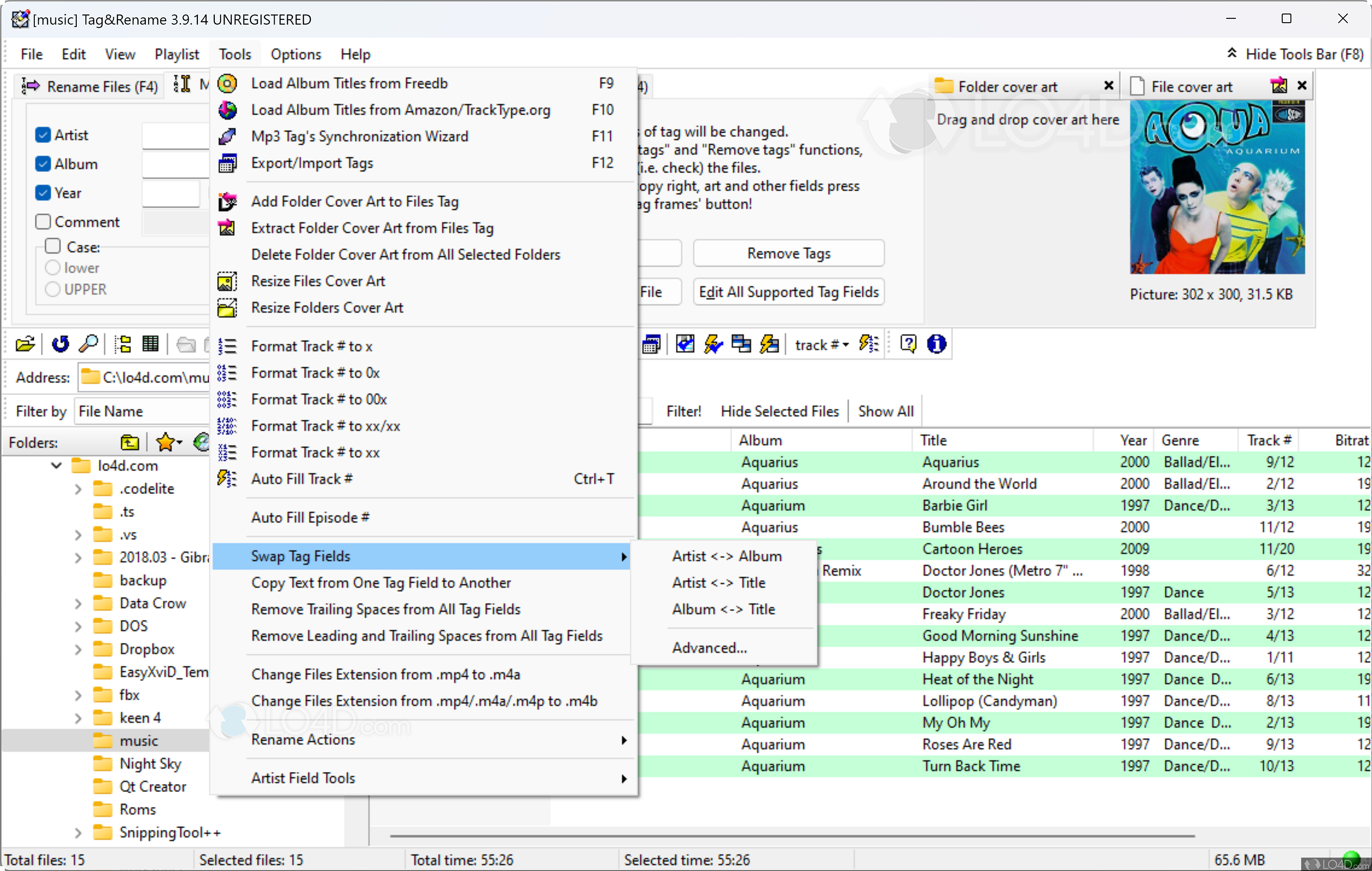The height and width of the screenshot is (871, 1372).
Task: Enable the Comment tag checkbox
Action: (43, 221)
